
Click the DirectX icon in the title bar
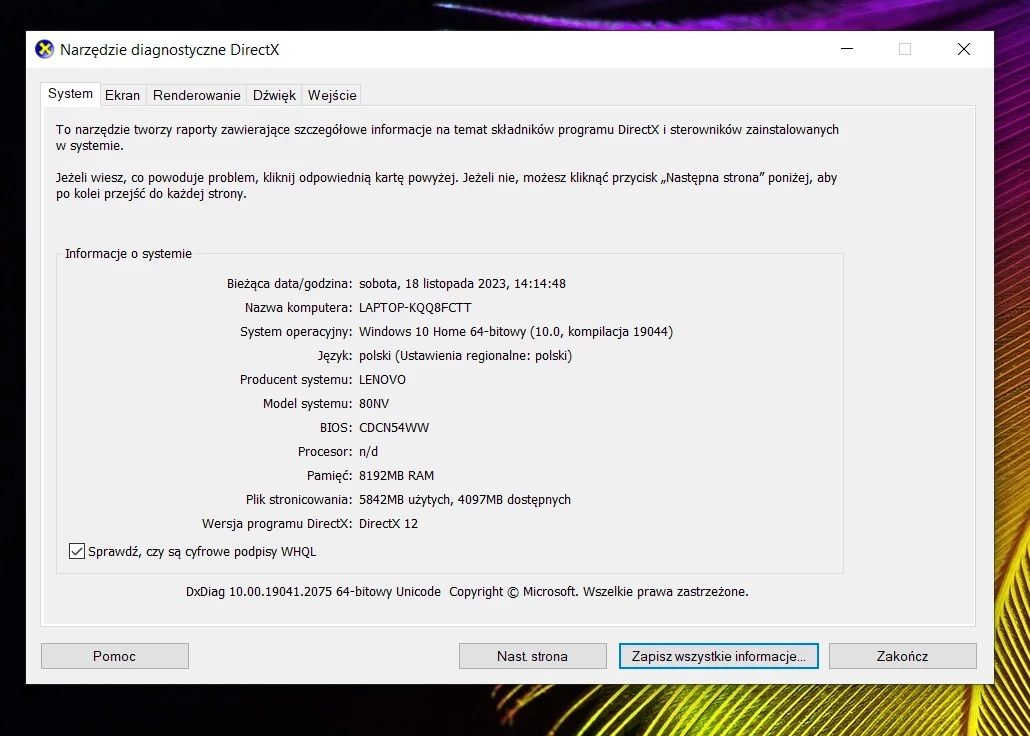point(44,49)
